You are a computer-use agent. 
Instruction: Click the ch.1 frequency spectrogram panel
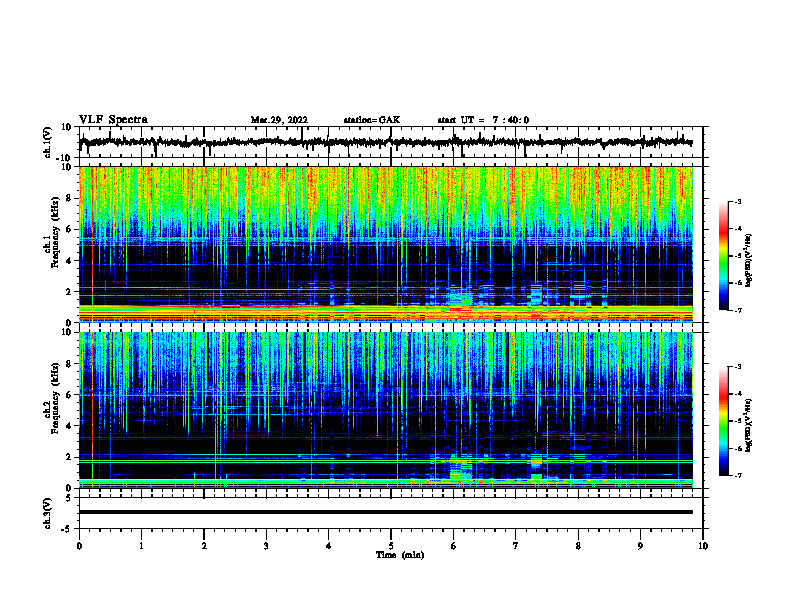386,244
